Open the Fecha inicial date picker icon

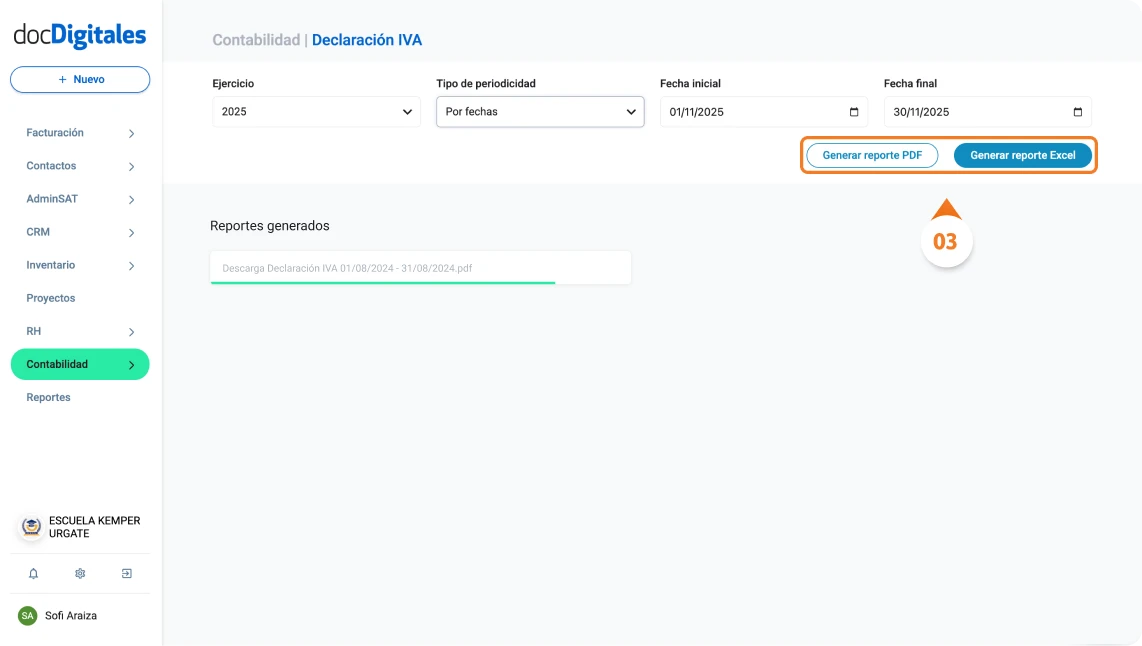coord(852,112)
